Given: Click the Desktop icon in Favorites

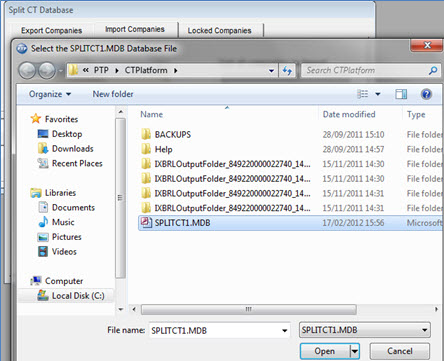Looking at the screenshot, I should (43, 134).
